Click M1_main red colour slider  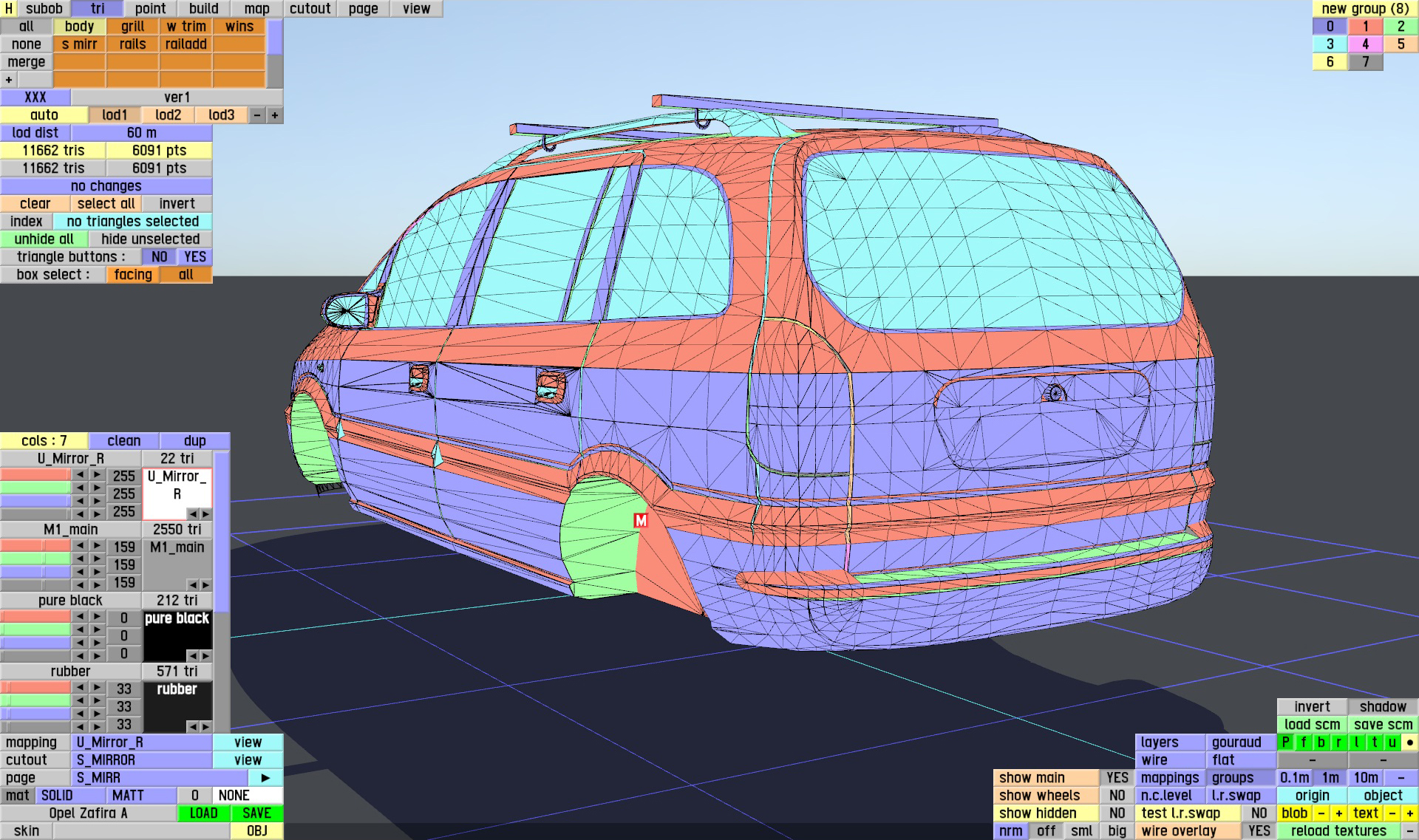coord(35,546)
